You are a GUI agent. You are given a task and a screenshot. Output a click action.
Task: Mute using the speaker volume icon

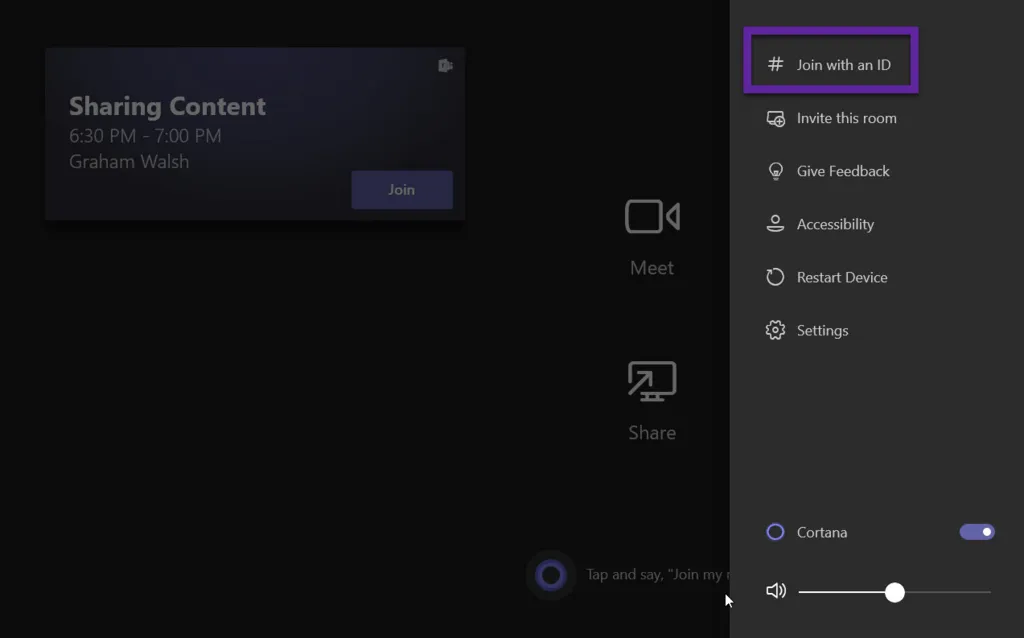[776, 591]
